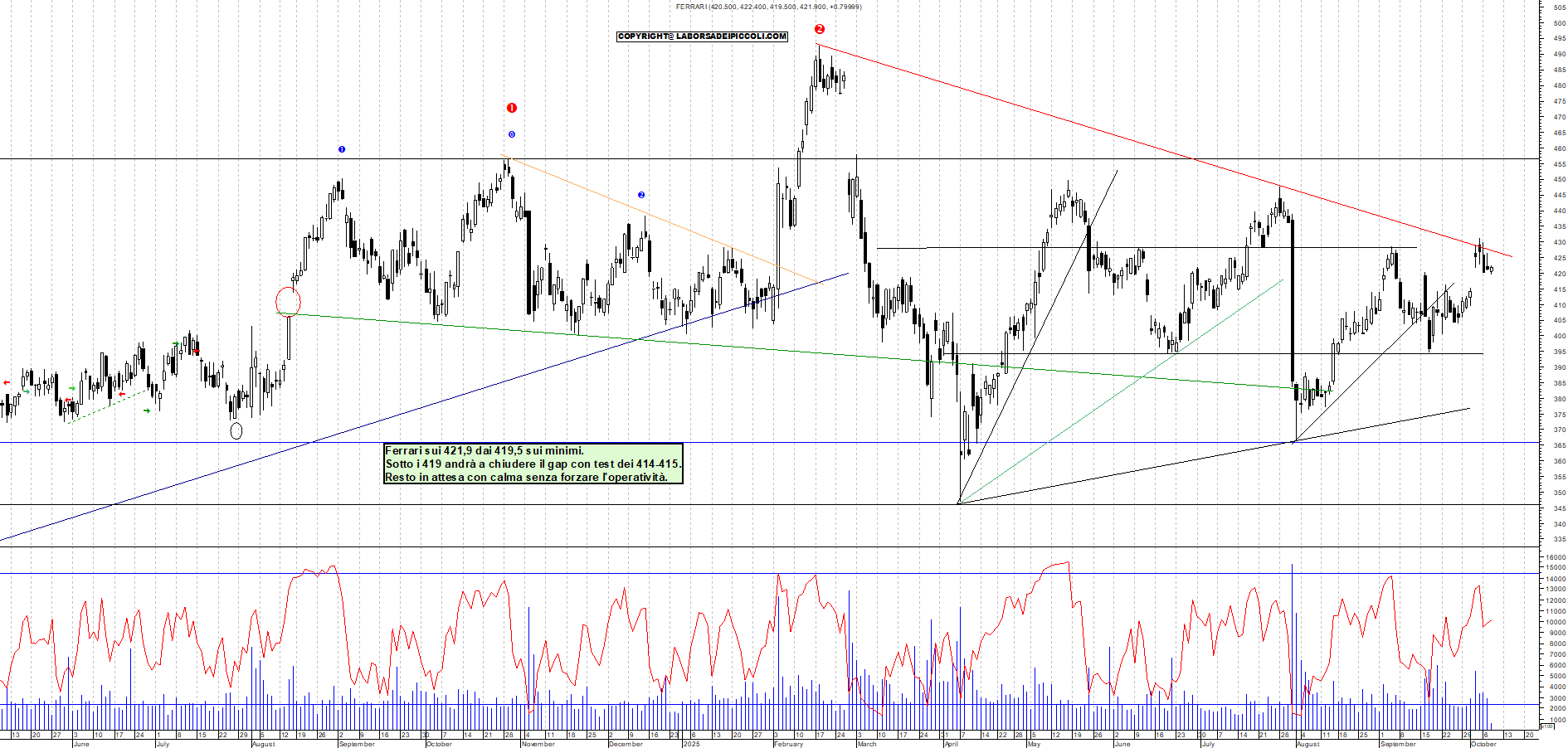Click the green Ferrari commentary text box
The height and width of the screenshot is (748, 1568).
click(533, 464)
